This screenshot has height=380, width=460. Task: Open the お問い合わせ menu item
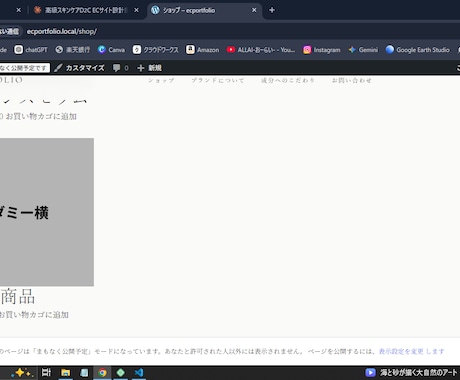click(x=352, y=80)
